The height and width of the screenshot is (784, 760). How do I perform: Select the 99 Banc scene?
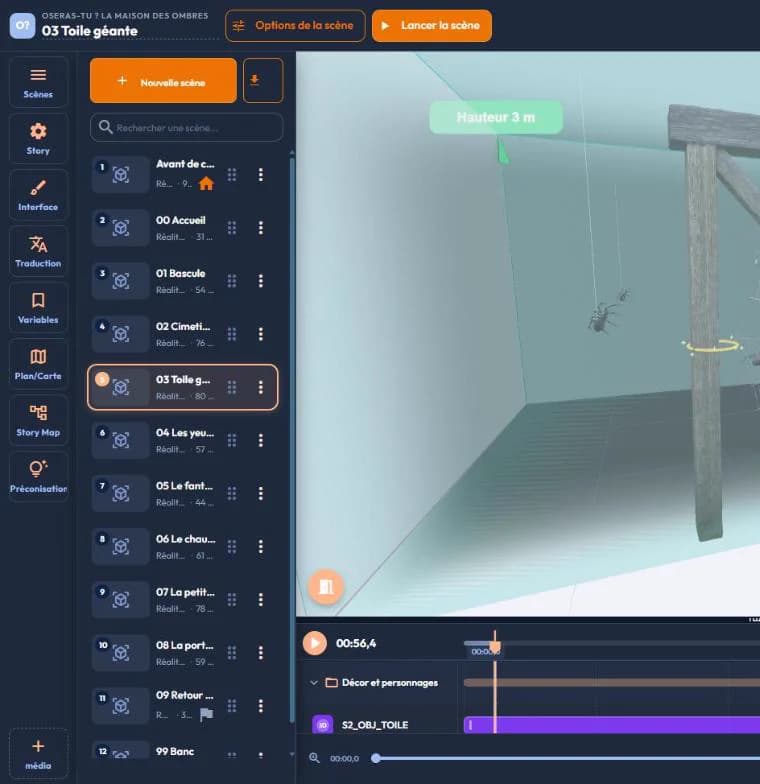click(183, 750)
